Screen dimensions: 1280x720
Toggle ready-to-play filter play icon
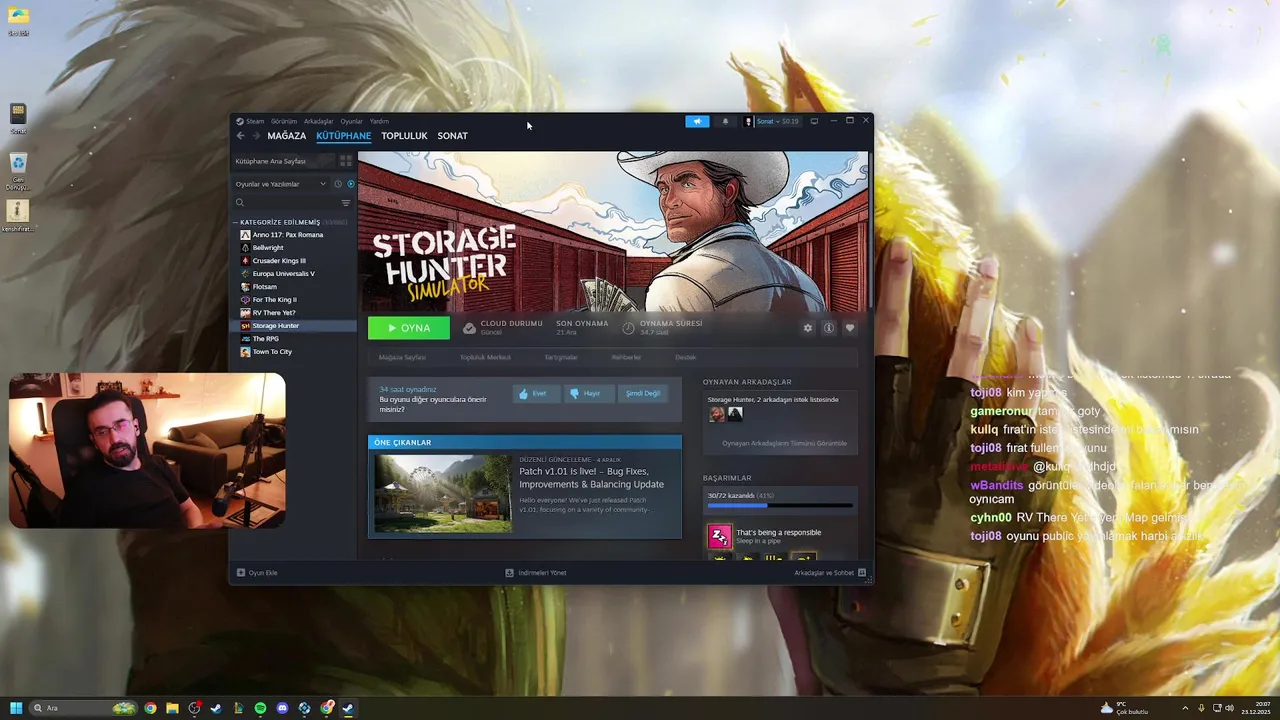350,184
